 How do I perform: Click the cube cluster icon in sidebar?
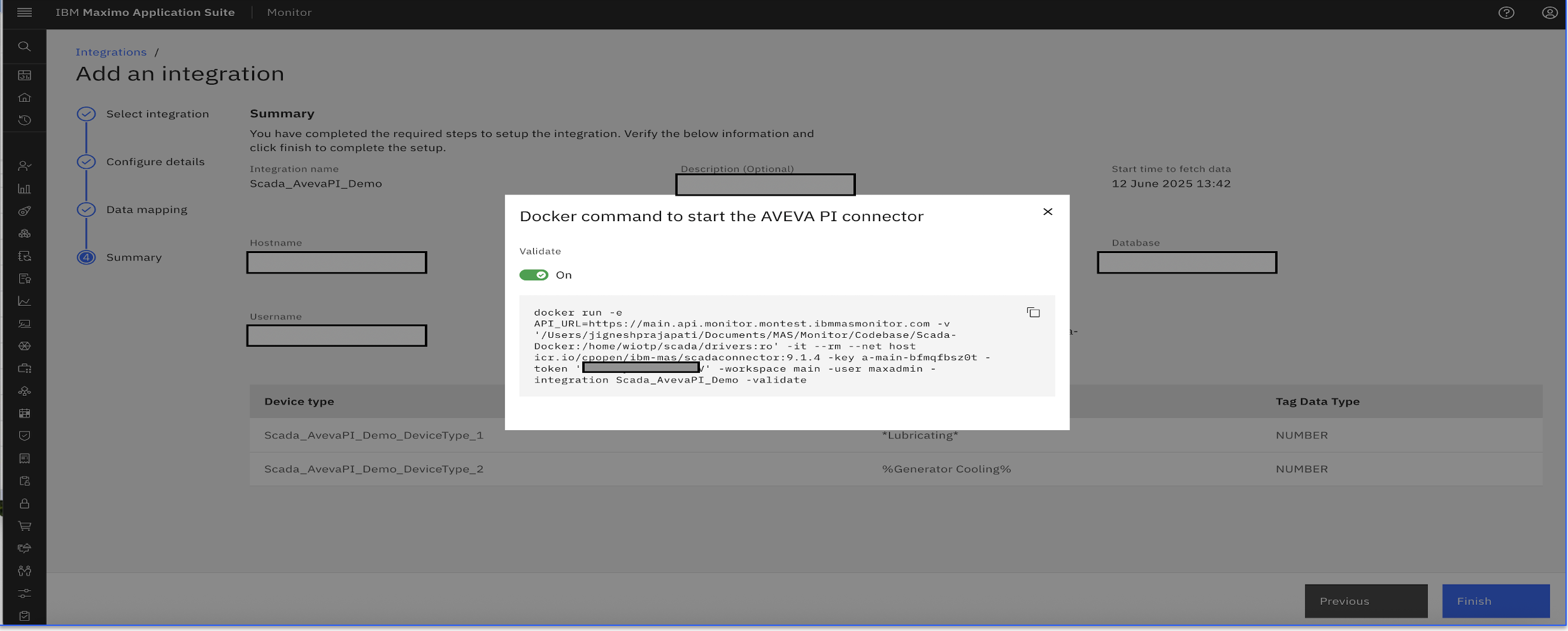[24, 233]
